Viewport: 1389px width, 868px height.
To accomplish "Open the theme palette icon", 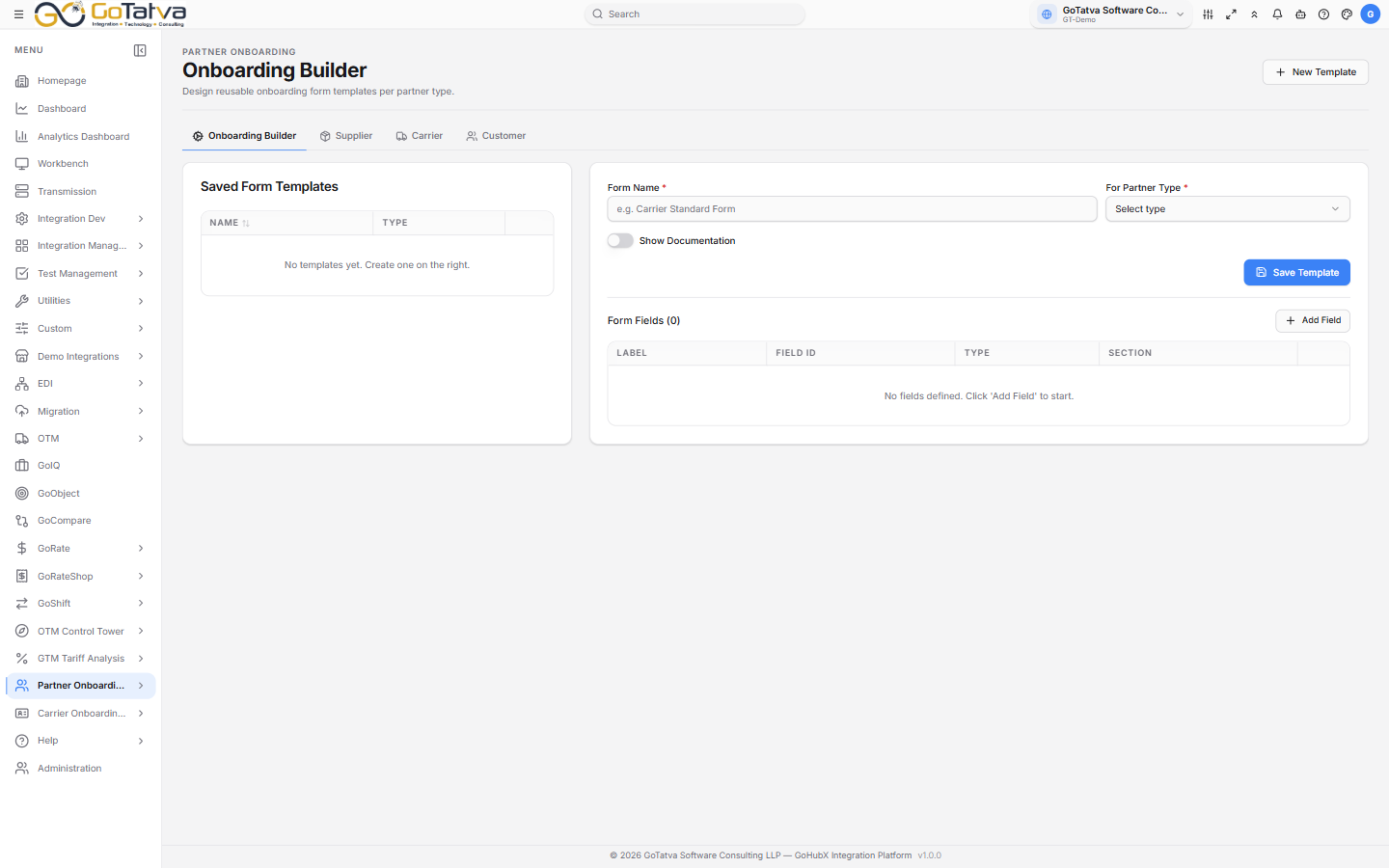I will click(1347, 14).
